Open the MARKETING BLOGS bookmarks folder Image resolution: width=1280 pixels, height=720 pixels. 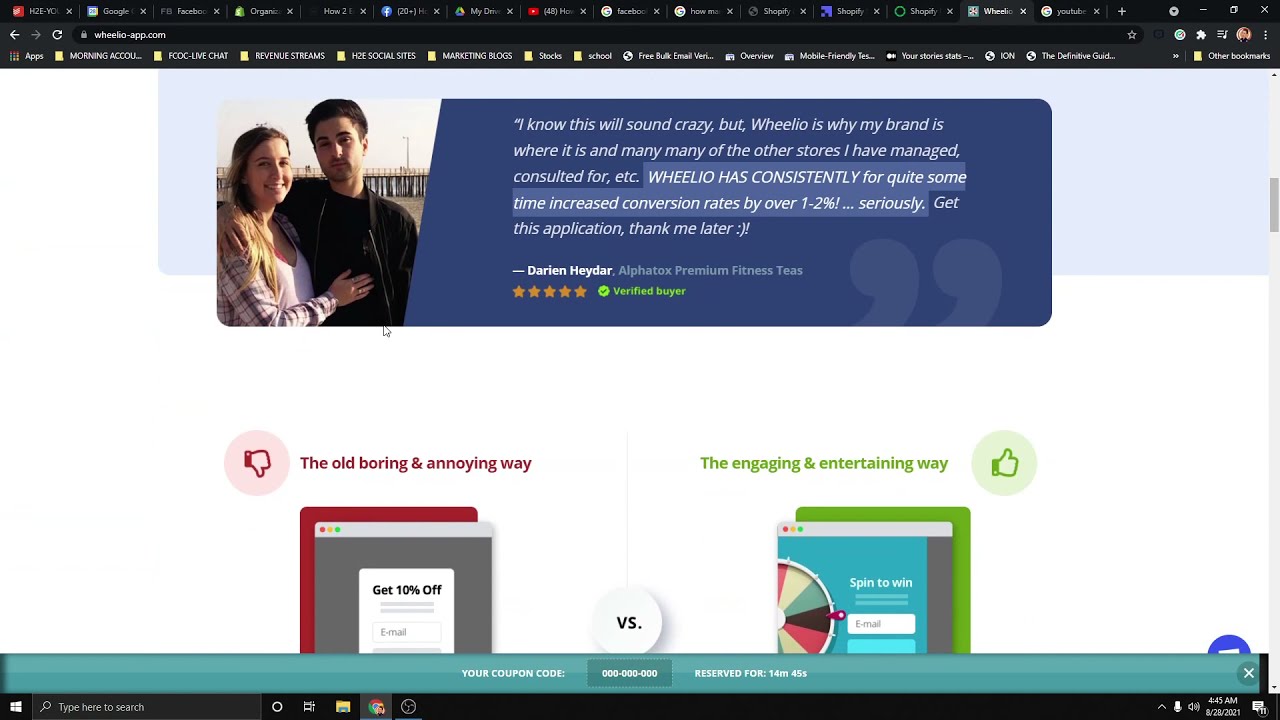[x=469, y=56]
